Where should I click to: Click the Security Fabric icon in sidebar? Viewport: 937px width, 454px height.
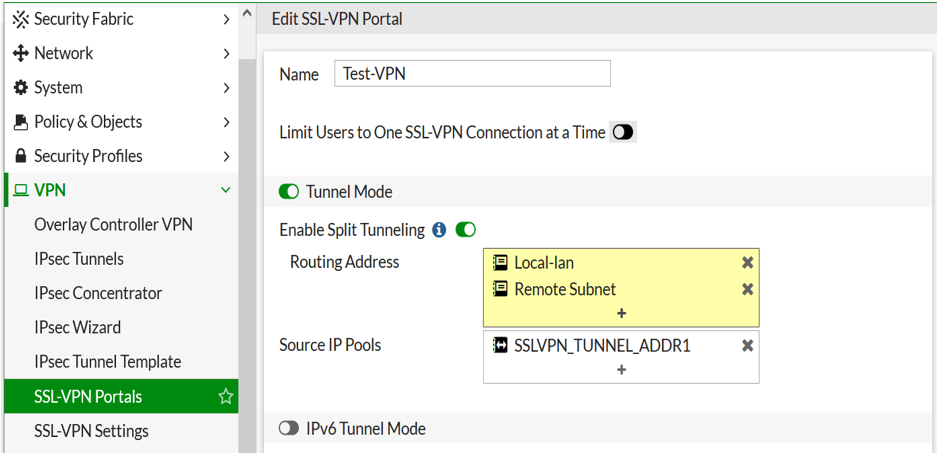coord(20,19)
